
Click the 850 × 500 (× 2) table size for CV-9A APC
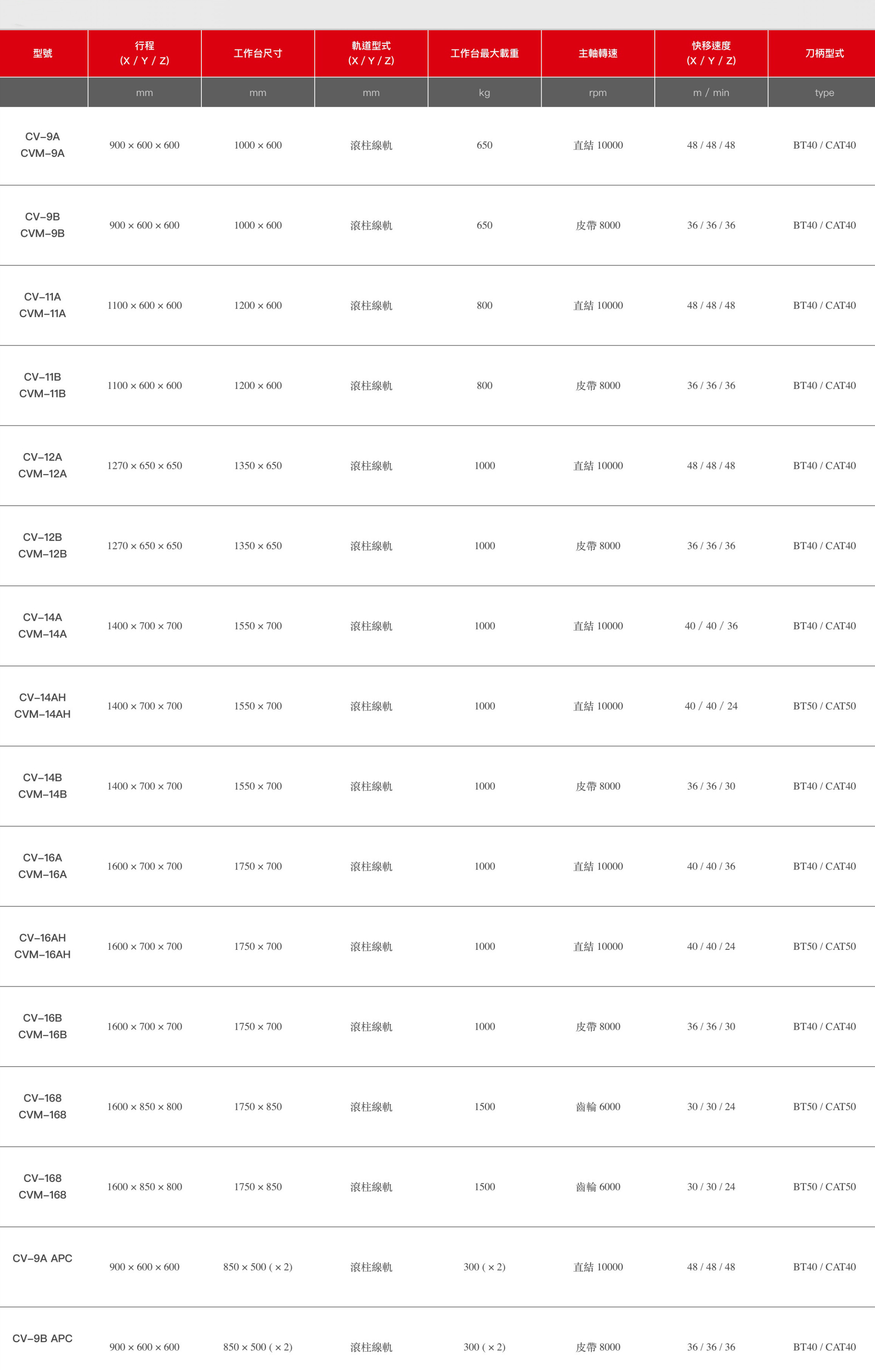(257, 1267)
